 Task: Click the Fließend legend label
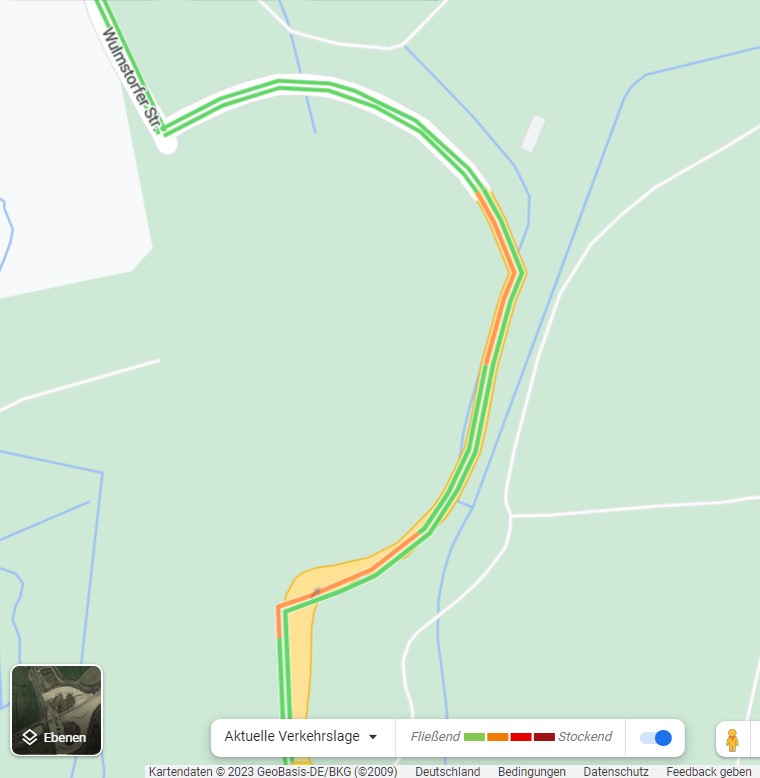[x=435, y=737]
